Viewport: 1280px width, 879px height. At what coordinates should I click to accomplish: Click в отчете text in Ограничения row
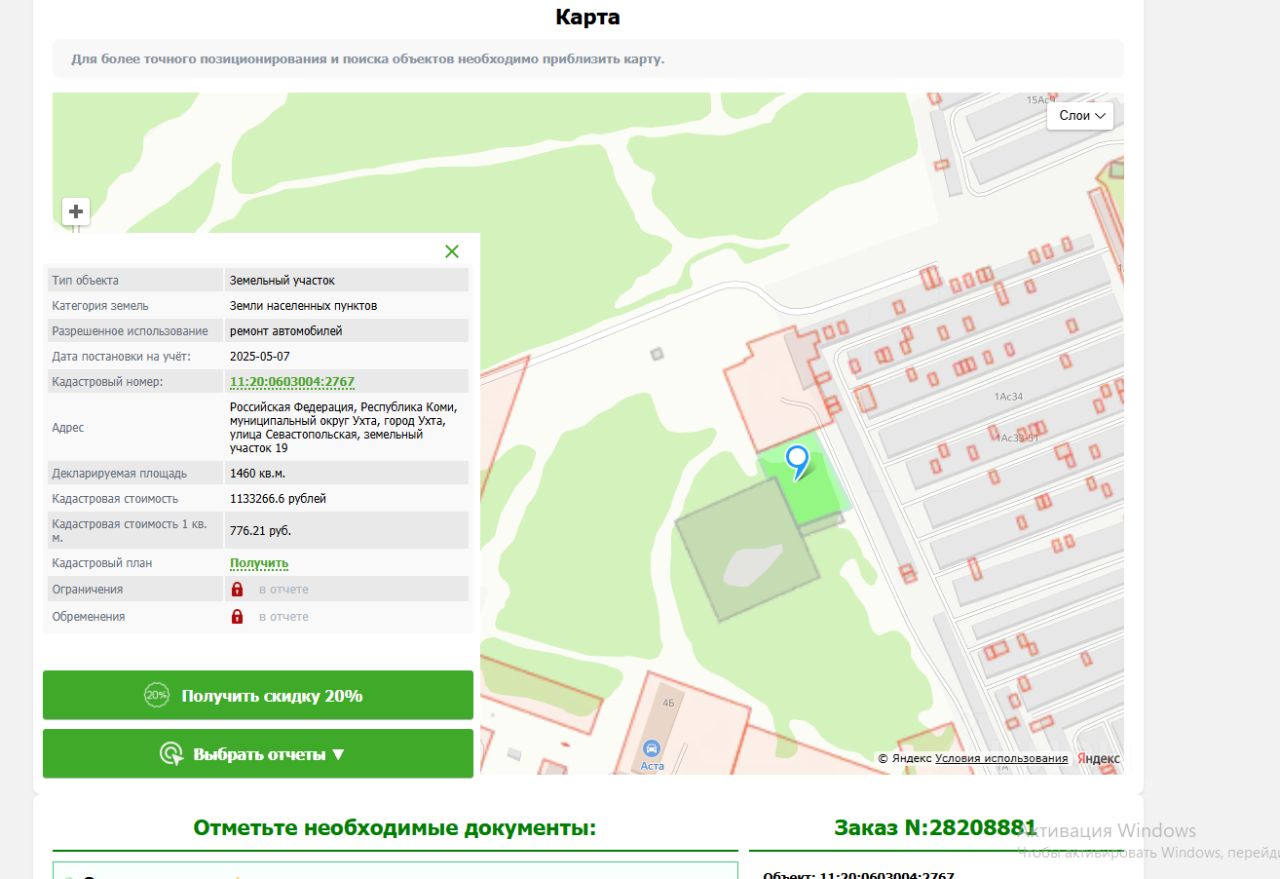pyautogui.click(x=284, y=590)
